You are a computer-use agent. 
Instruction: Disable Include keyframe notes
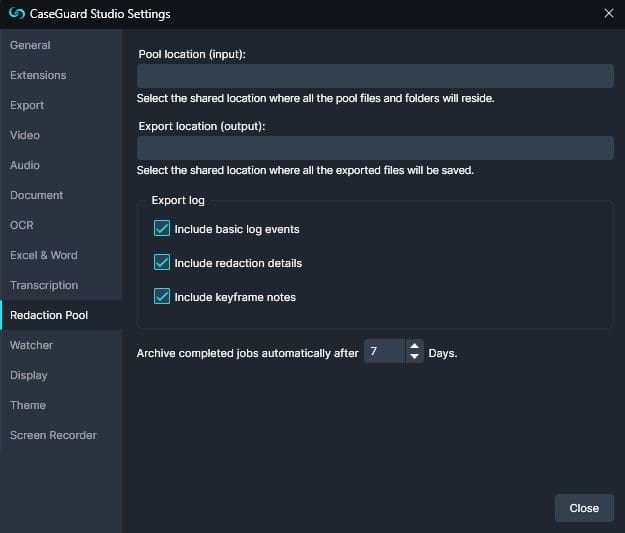click(x=162, y=296)
